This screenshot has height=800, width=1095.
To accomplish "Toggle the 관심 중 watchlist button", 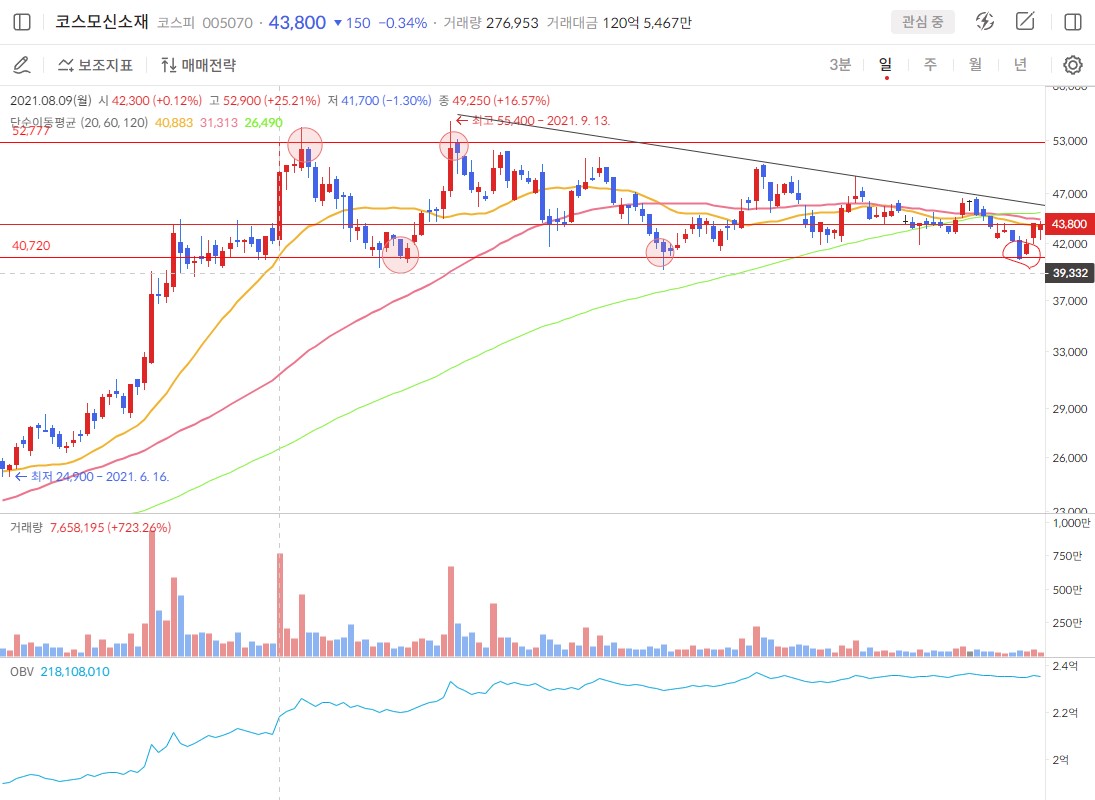I will (923, 22).
